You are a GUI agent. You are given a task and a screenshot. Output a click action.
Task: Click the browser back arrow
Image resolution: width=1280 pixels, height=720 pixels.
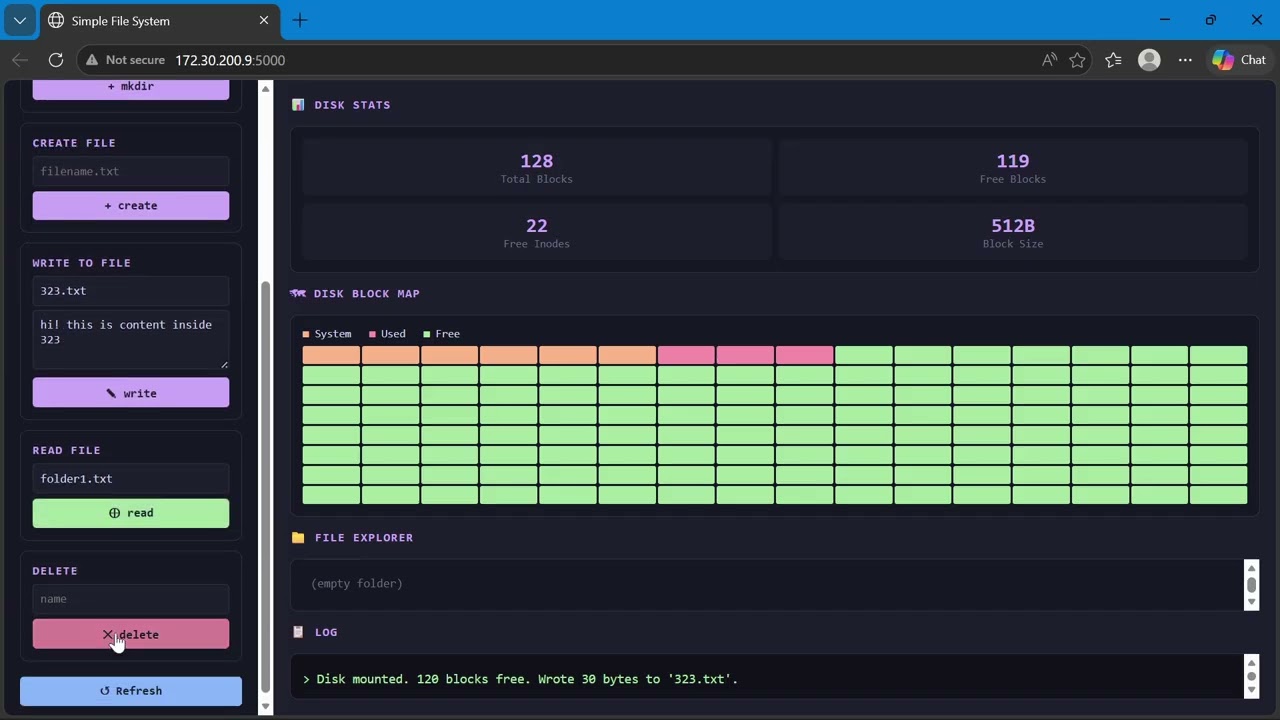click(x=20, y=60)
